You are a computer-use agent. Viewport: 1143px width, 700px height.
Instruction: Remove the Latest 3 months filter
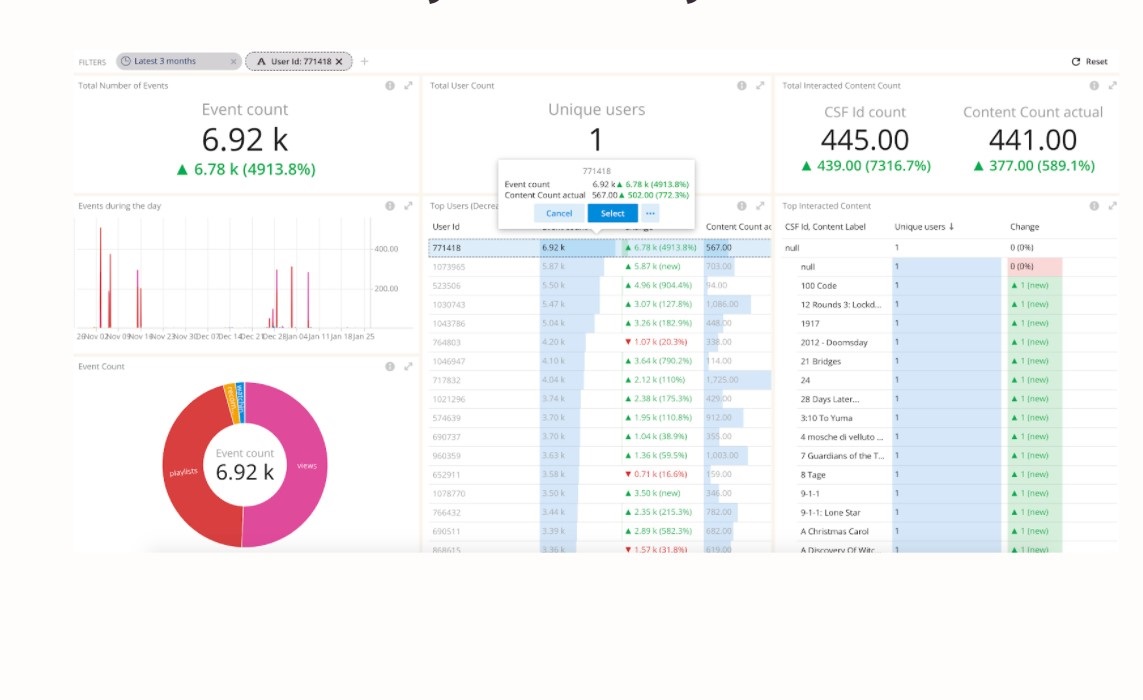click(233, 61)
